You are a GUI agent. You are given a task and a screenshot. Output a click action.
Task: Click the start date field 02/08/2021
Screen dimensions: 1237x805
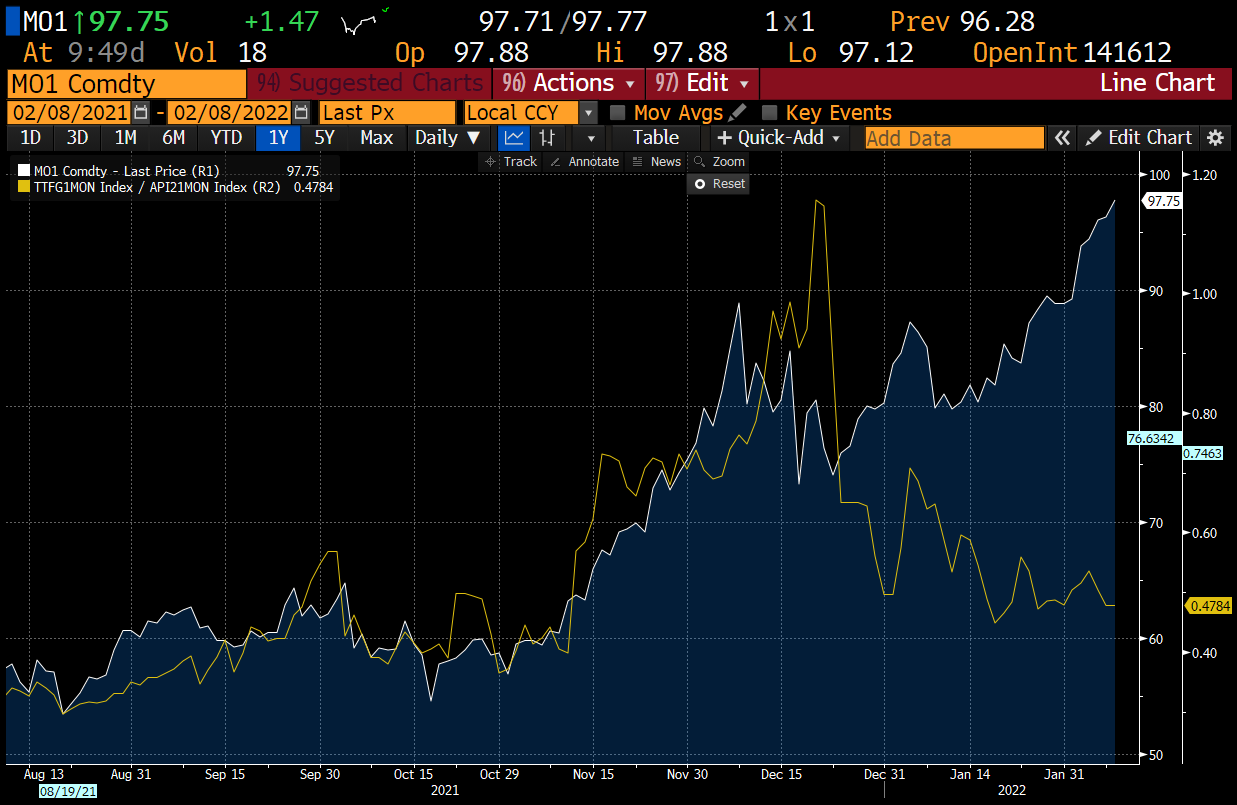pos(69,113)
